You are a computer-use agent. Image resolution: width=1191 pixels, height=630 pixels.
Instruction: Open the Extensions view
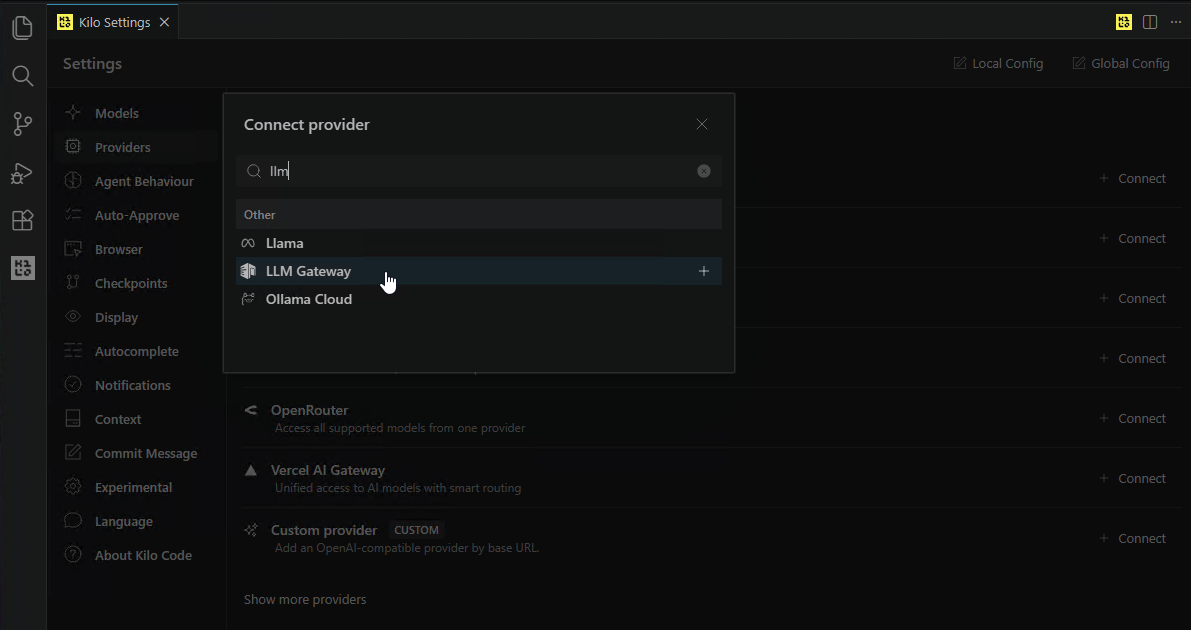tap(23, 220)
